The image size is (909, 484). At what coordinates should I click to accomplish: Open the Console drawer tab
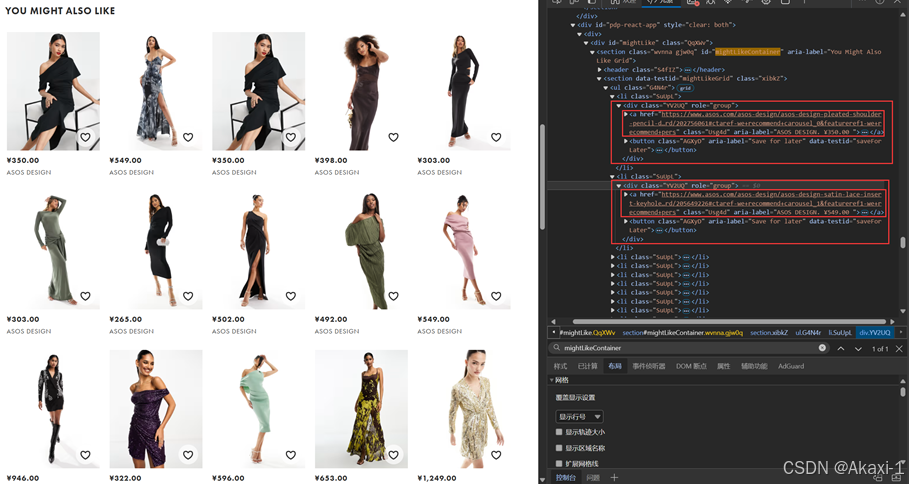coord(565,478)
